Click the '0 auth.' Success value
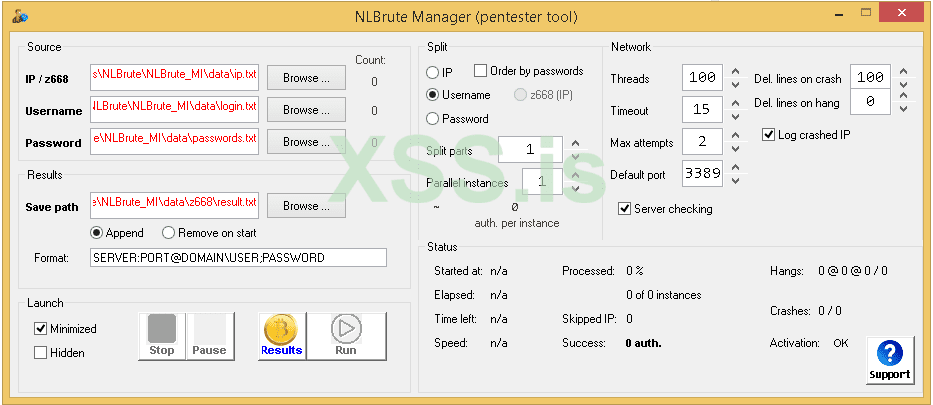933x405 pixels. (x=643, y=343)
